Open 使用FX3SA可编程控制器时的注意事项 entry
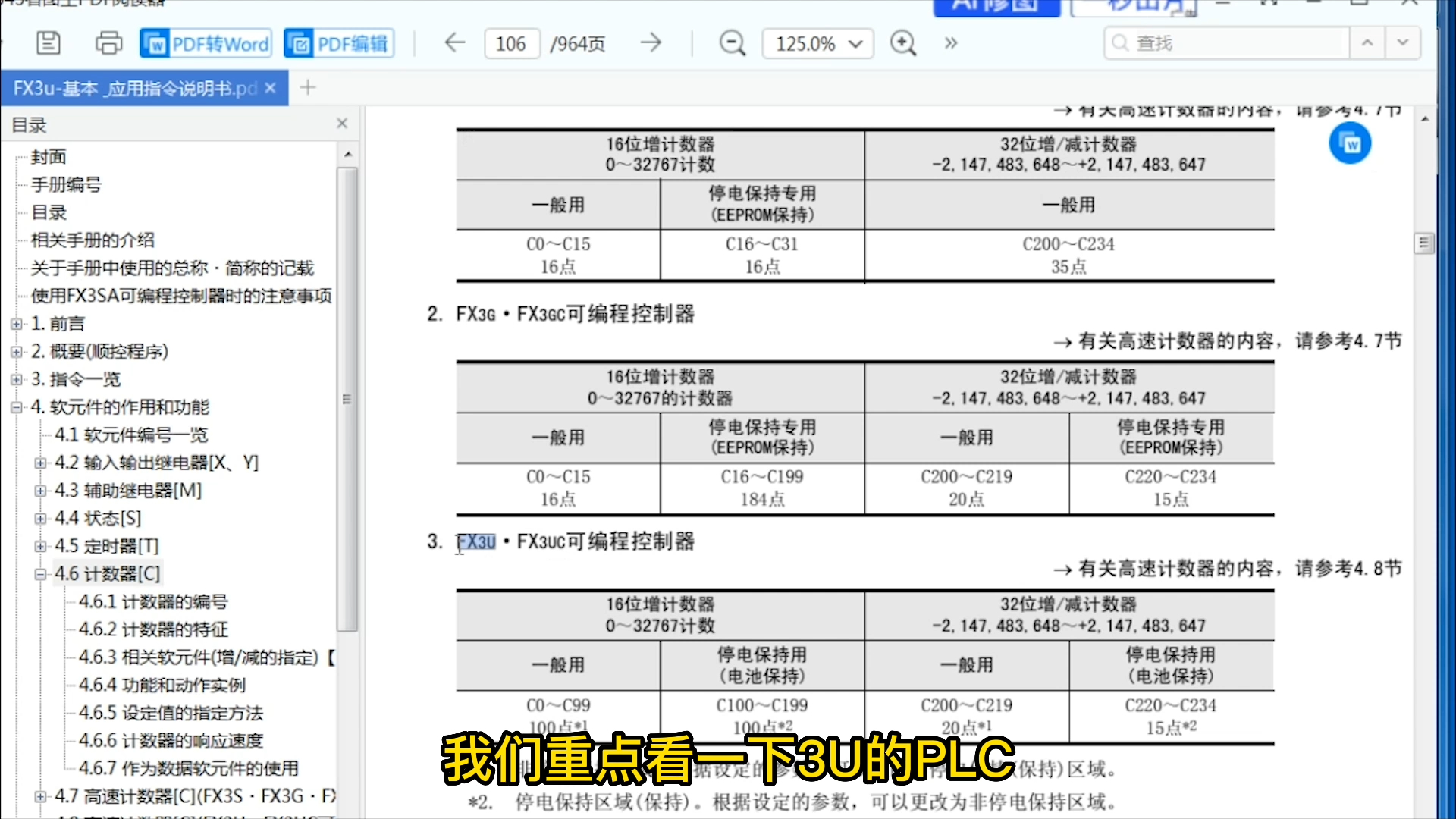The width and height of the screenshot is (1456, 819). tap(181, 296)
